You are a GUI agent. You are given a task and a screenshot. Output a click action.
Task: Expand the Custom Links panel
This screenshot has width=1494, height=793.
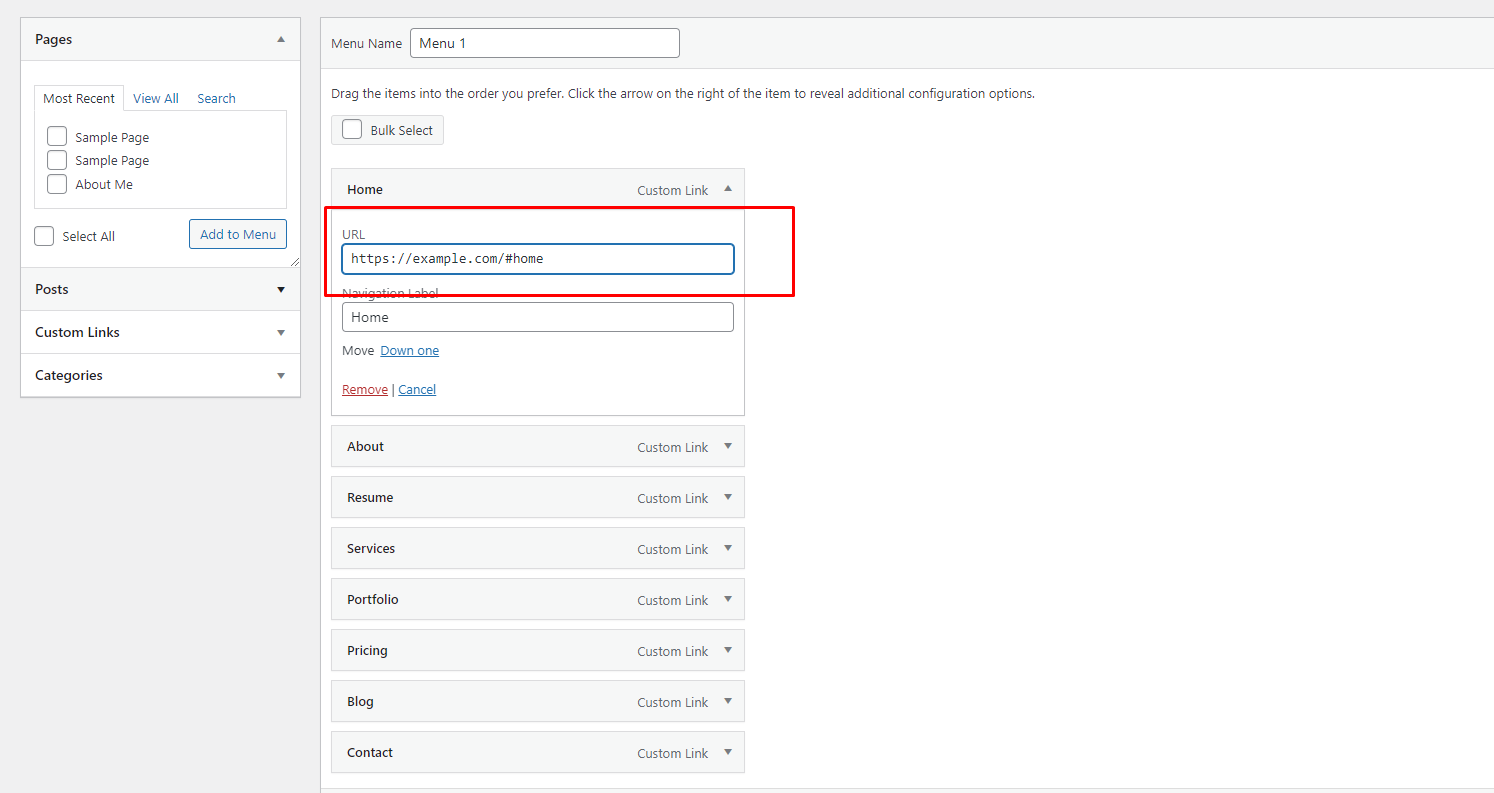281,333
